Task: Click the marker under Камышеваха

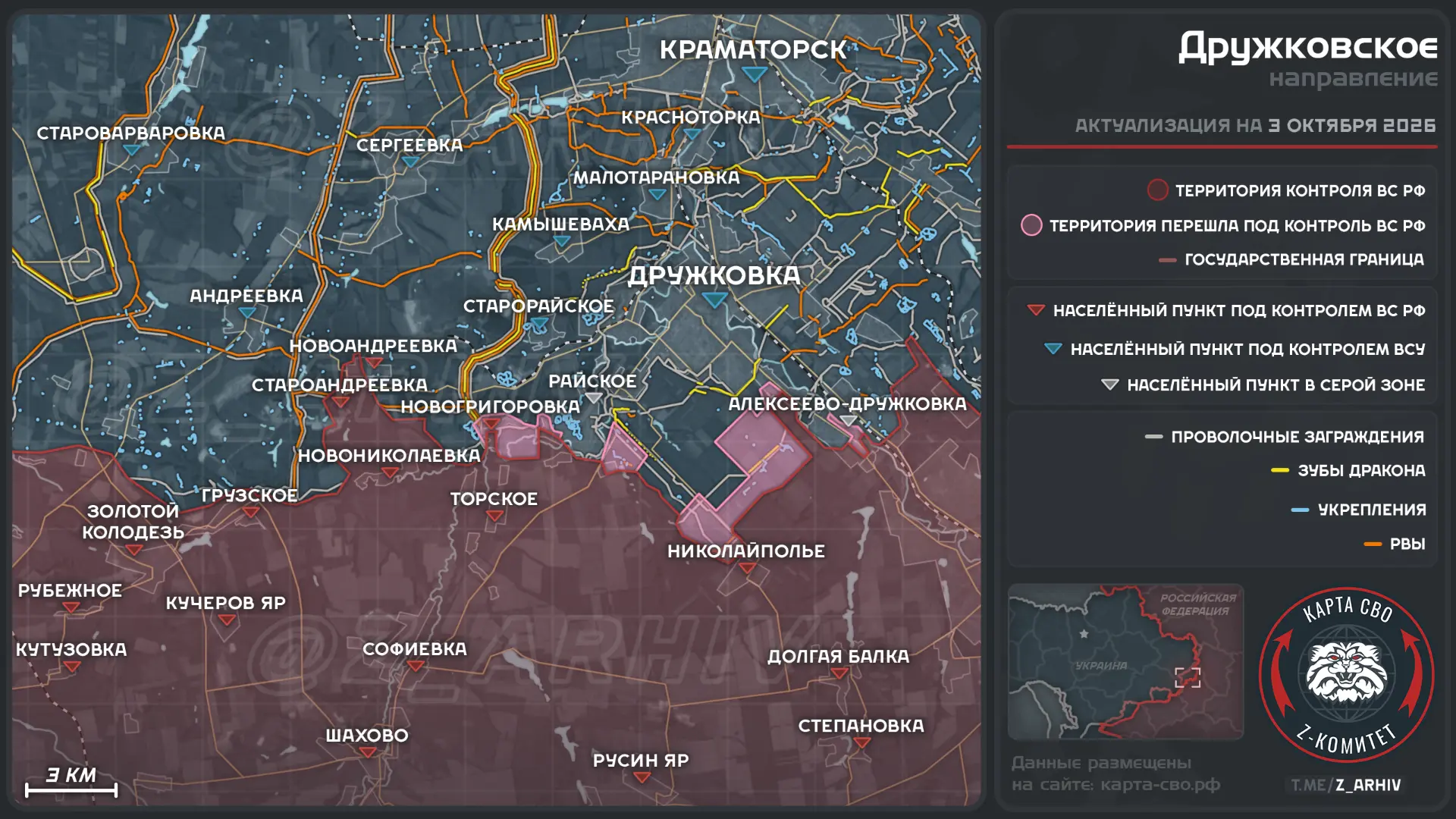Action: pyautogui.click(x=561, y=241)
